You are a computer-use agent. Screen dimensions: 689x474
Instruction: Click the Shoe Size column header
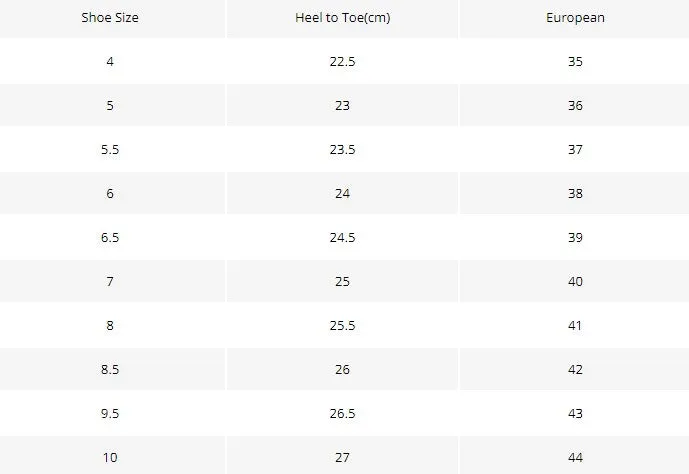coord(110,18)
